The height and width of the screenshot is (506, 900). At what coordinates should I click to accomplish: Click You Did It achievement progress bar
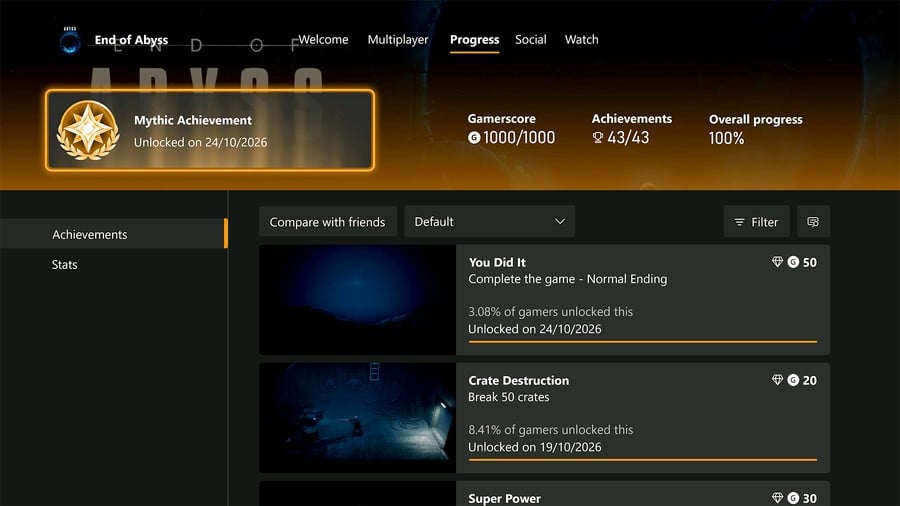642,342
